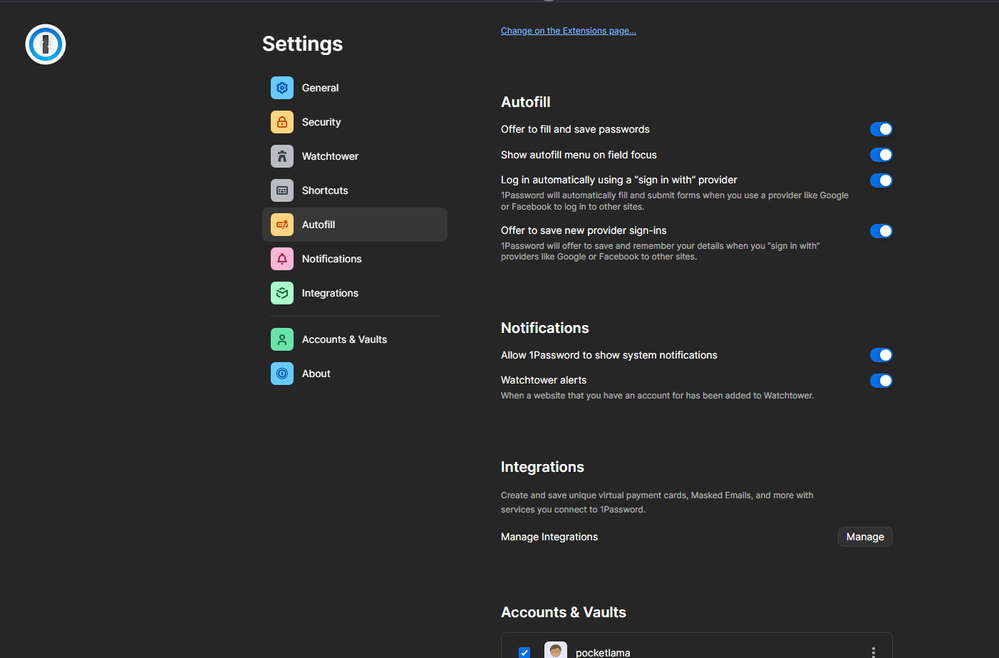Click the pocketlama account avatar
Image resolution: width=999 pixels, height=658 pixels.
[556, 650]
